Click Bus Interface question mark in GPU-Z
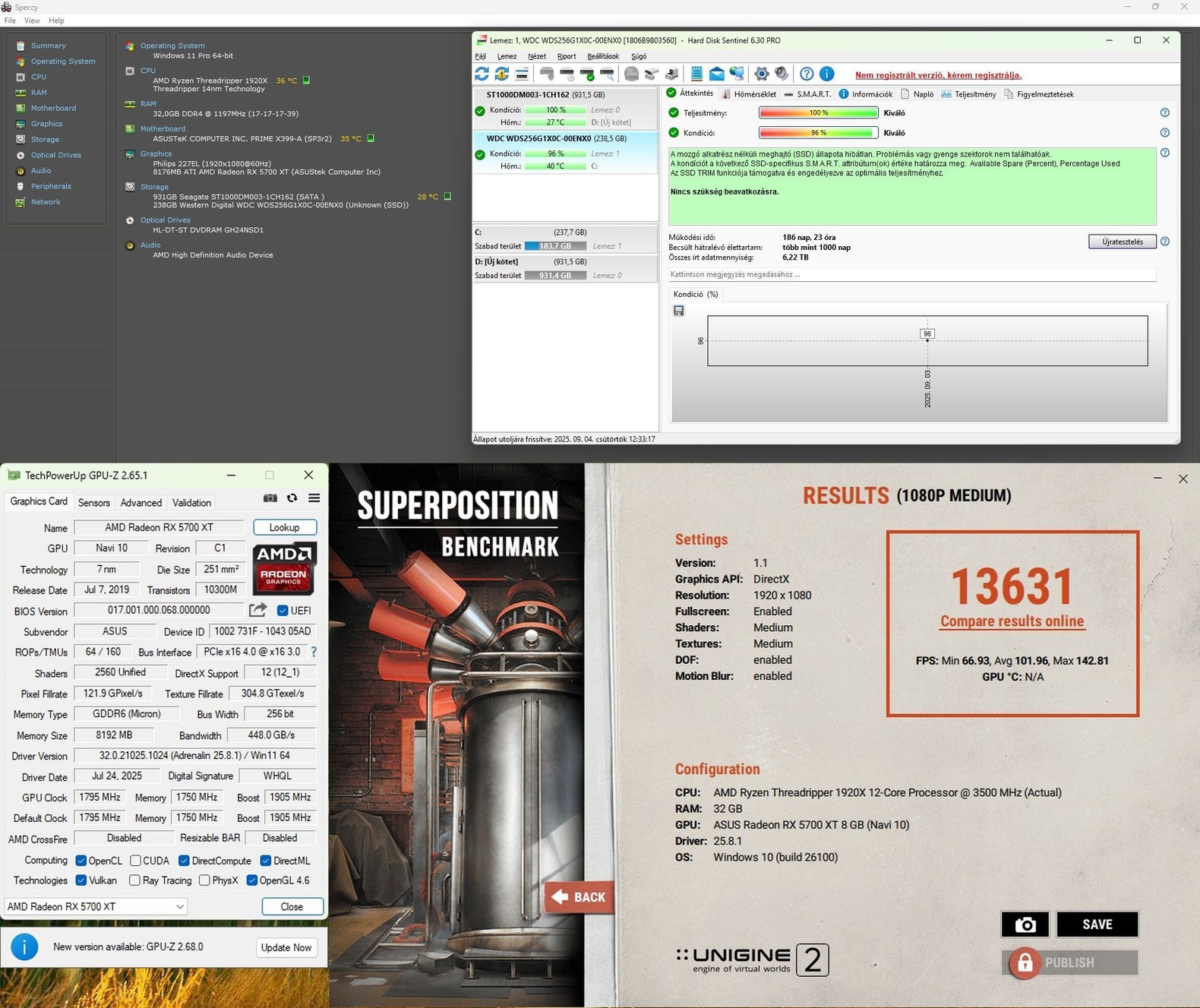 (x=314, y=652)
